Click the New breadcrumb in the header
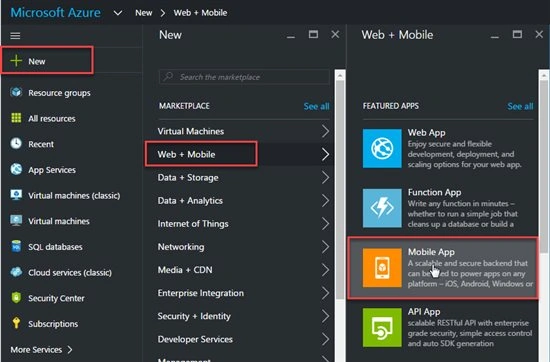Viewport: 550px width, 362px height. (144, 13)
